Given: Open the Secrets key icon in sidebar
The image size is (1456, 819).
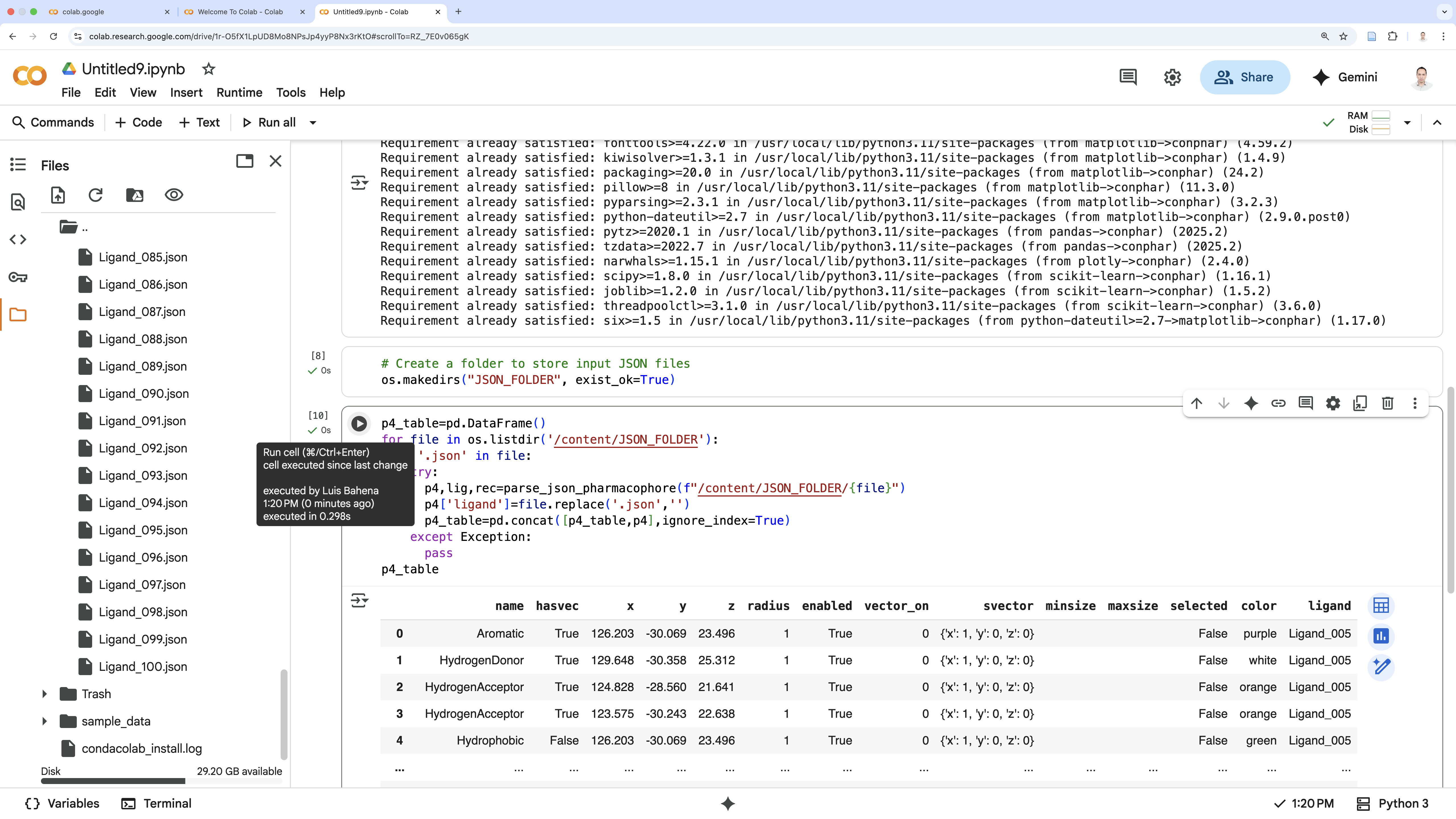Looking at the screenshot, I should [x=18, y=277].
